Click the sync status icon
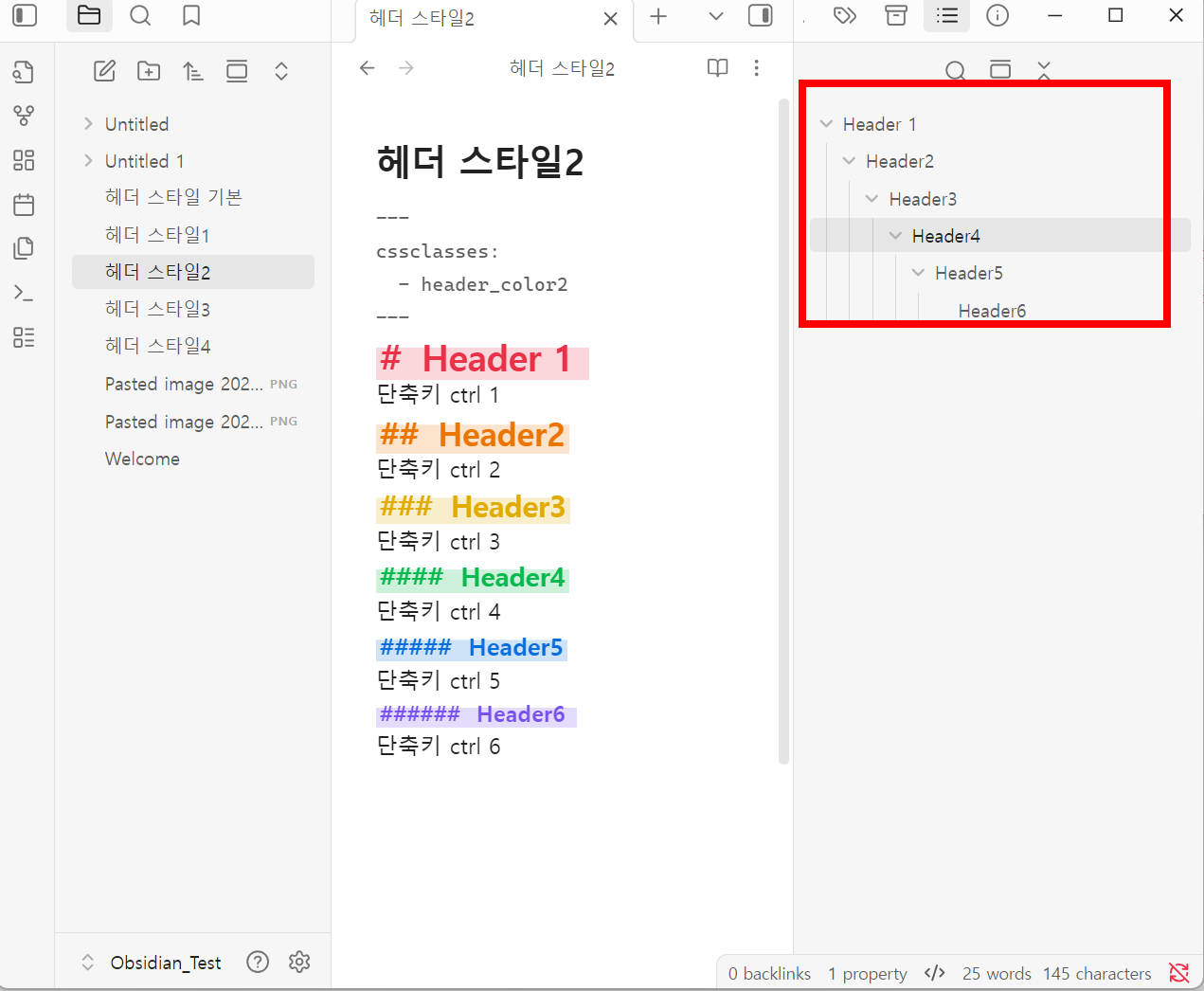Image resolution: width=1204 pixels, height=991 pixels. [1178, 973]
